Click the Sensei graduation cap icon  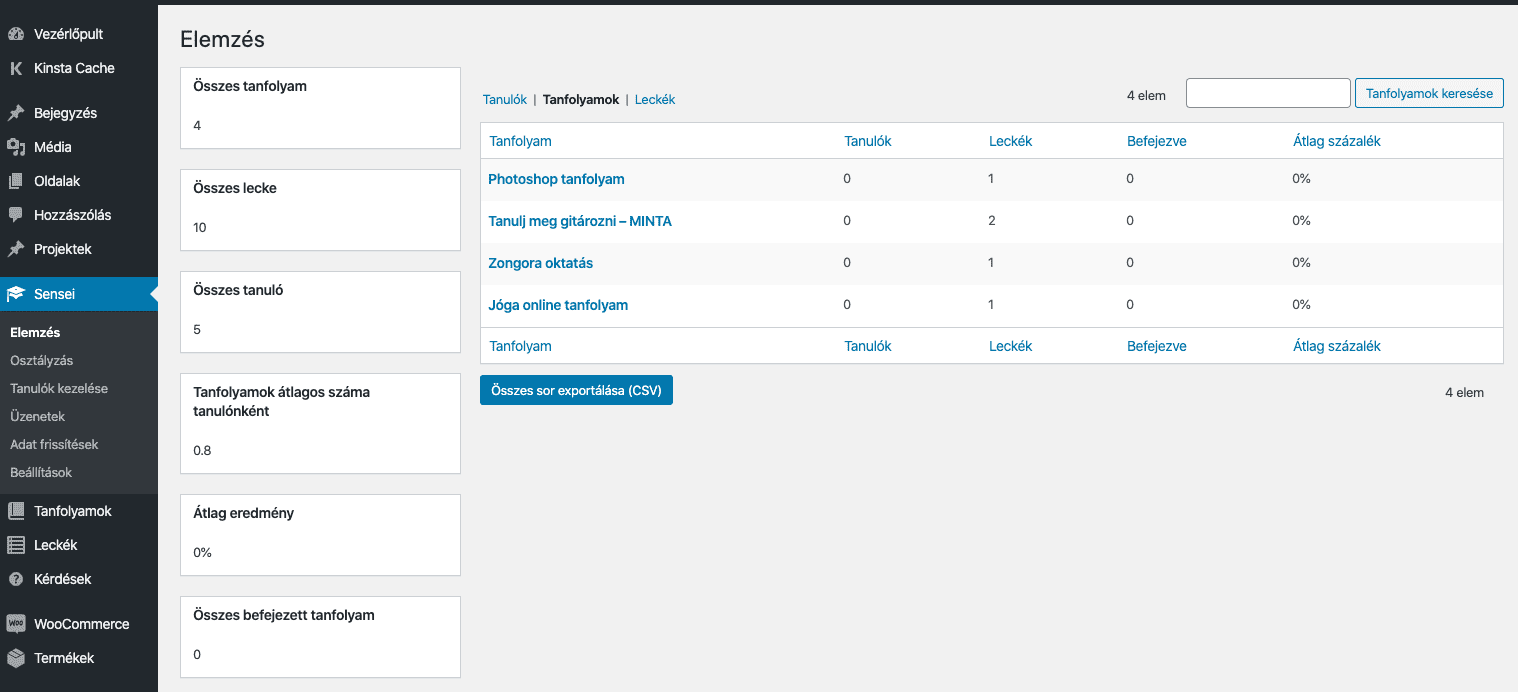[16, 294]
